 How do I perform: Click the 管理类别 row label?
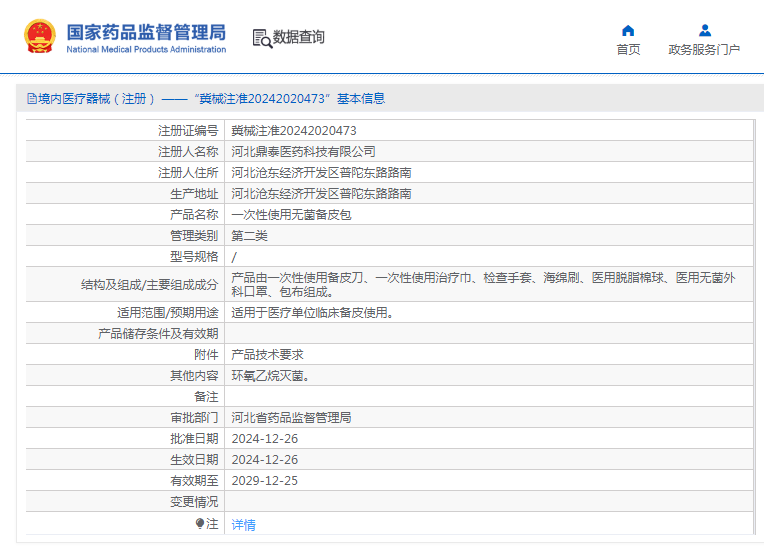coord(194,236)
